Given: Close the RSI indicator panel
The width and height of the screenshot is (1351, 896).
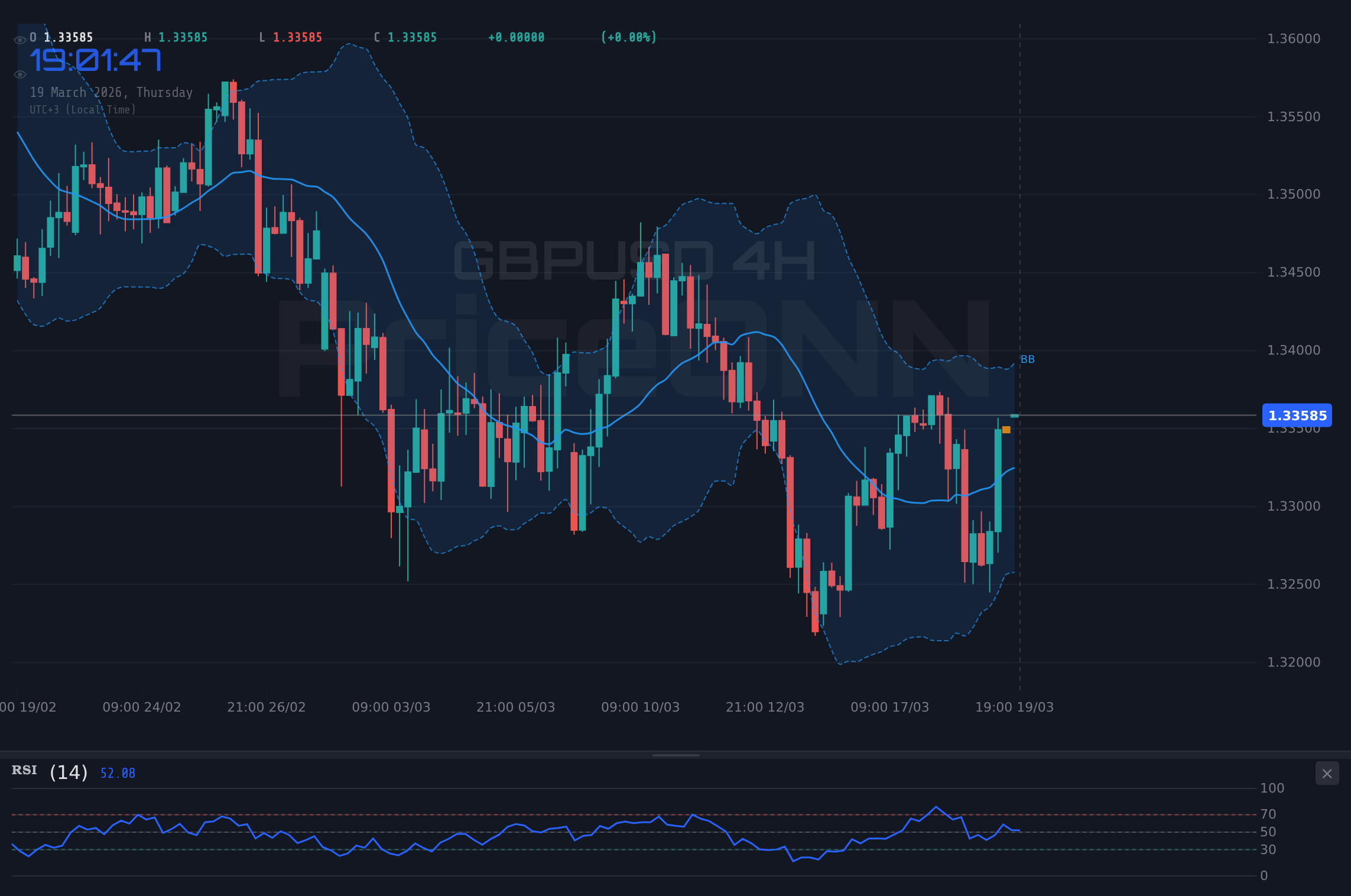Looking at the screenshot, I should tap(1327, 773).
